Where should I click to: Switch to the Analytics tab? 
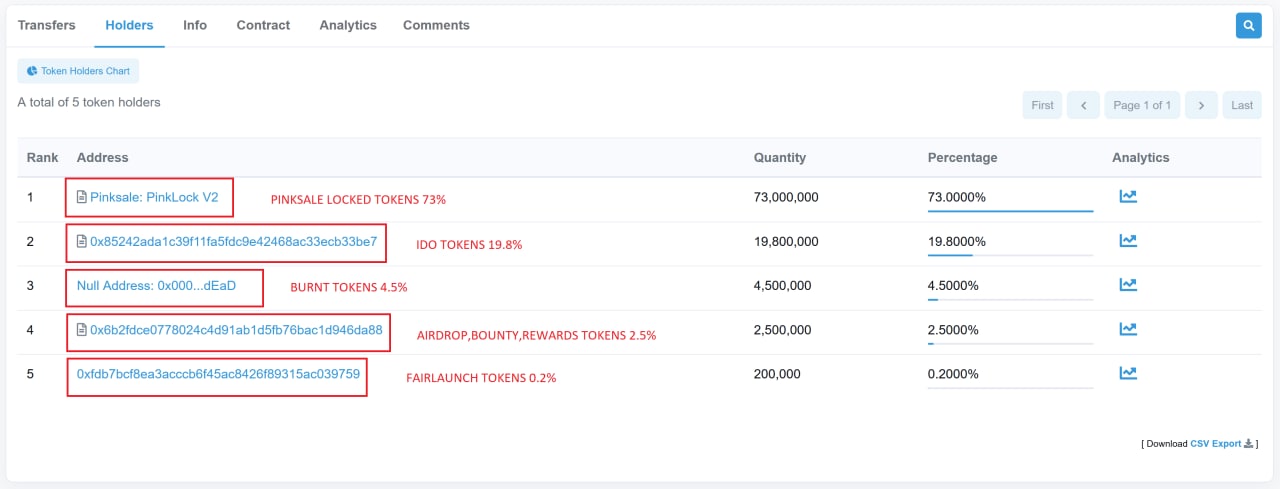[x=348, y=25]
